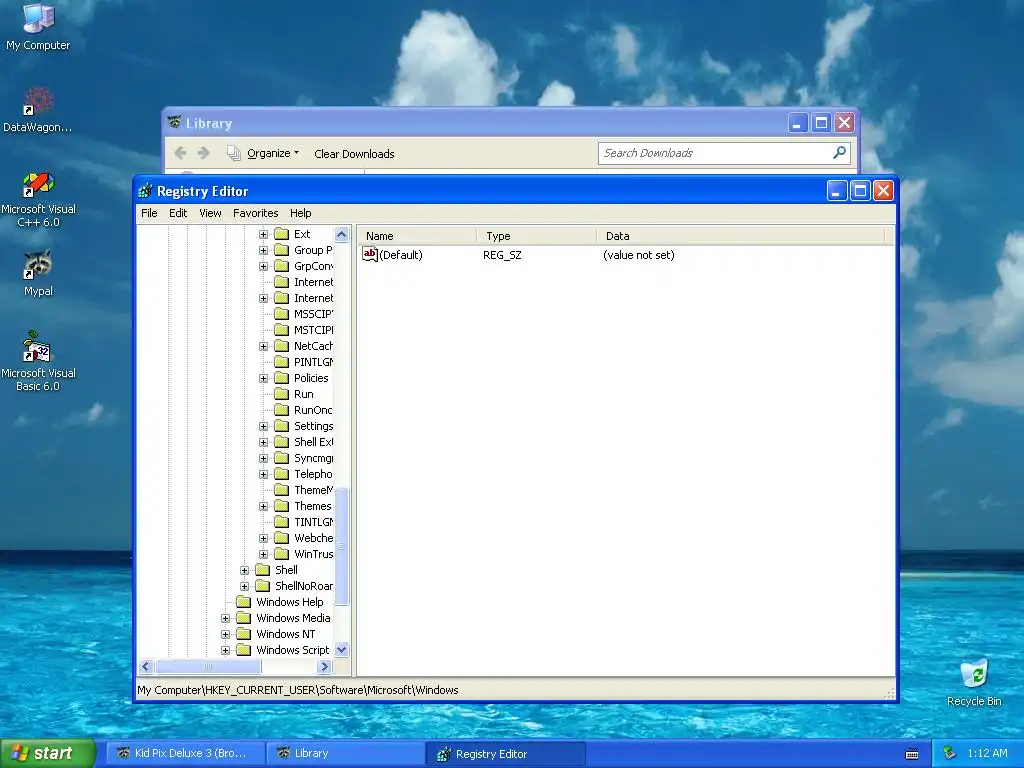
Task: Expand the Settings key node
Action: pyautogui.click(x=263, y=426)
